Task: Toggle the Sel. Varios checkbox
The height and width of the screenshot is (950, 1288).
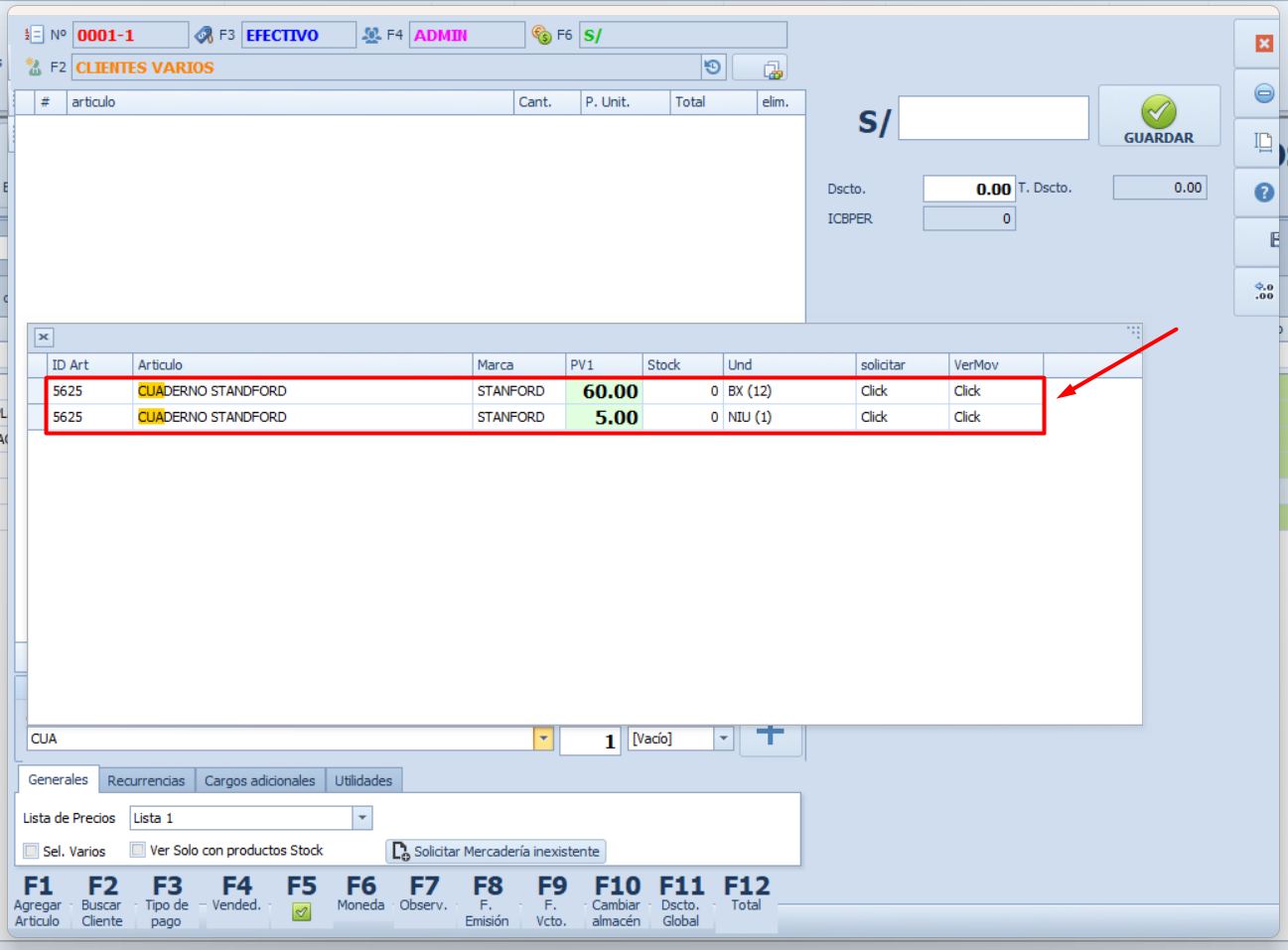Action: (32, 851)
